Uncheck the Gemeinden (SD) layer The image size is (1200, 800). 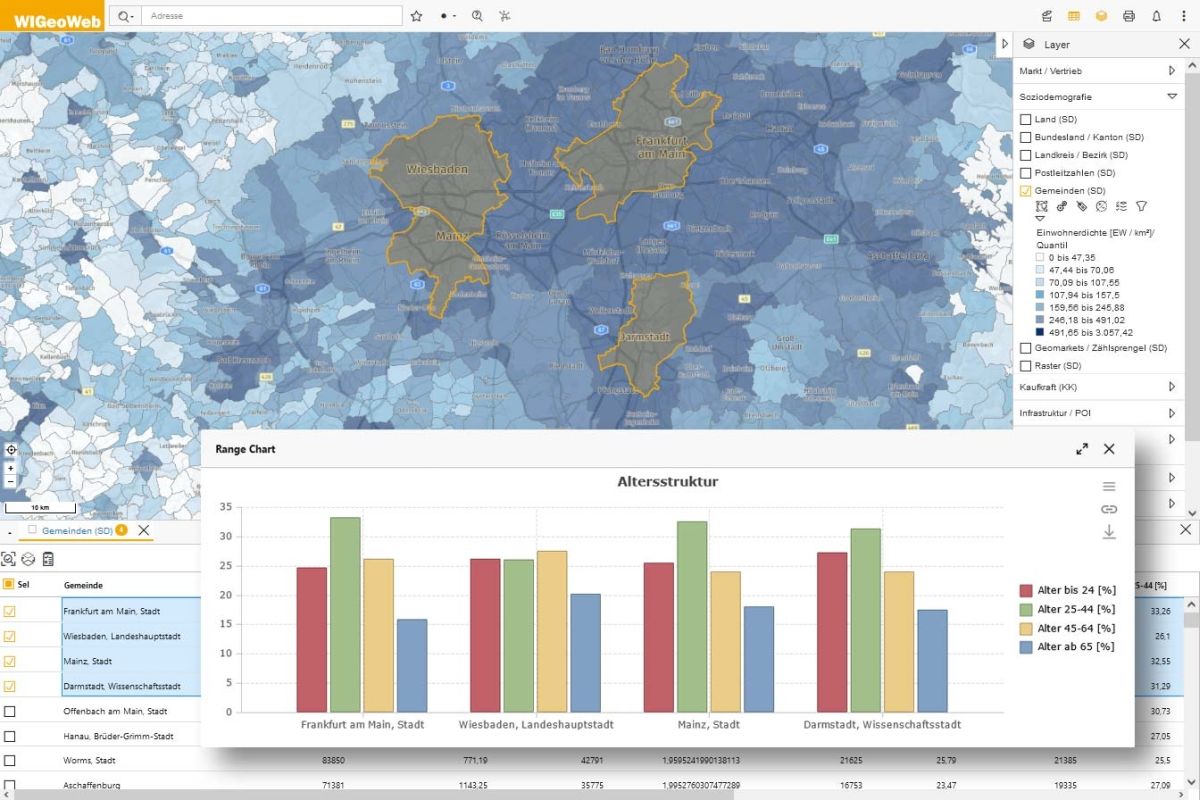1025,190
